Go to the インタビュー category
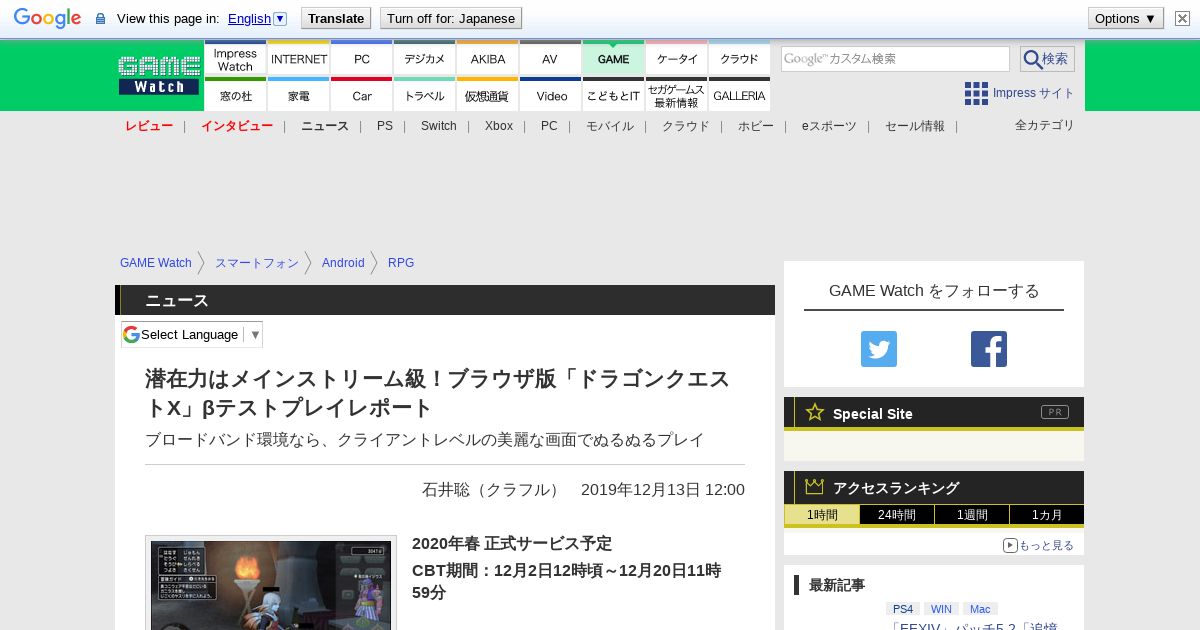Image resolution: width=1200 pixels, height=630 pixels. (237, 126)
